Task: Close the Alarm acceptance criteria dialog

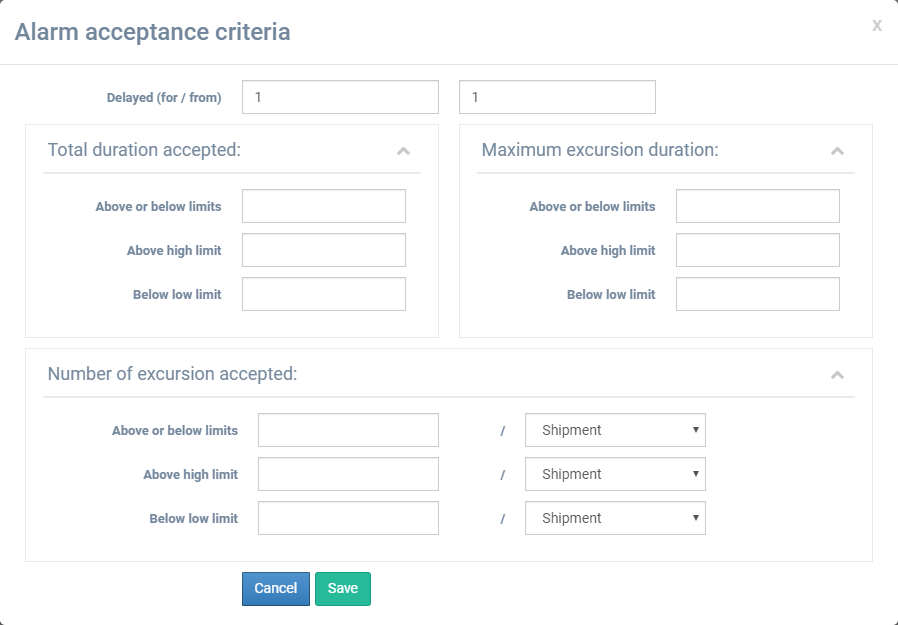Action: [x=876, y=26]
